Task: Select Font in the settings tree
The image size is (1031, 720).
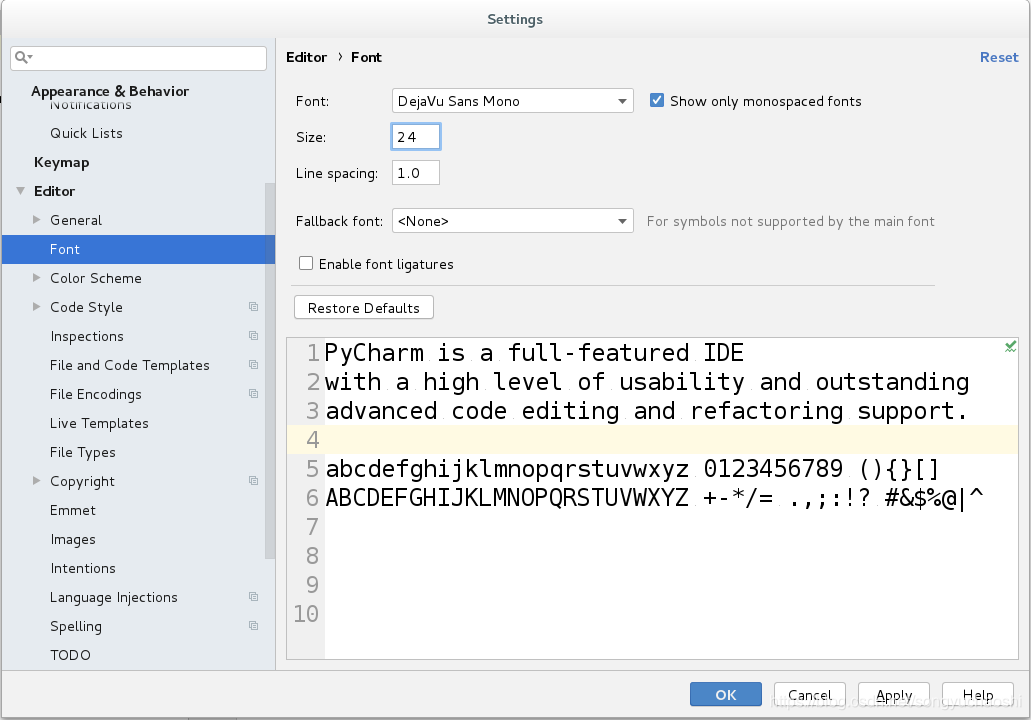Action: pyautogui.click(x=138, y=249)
